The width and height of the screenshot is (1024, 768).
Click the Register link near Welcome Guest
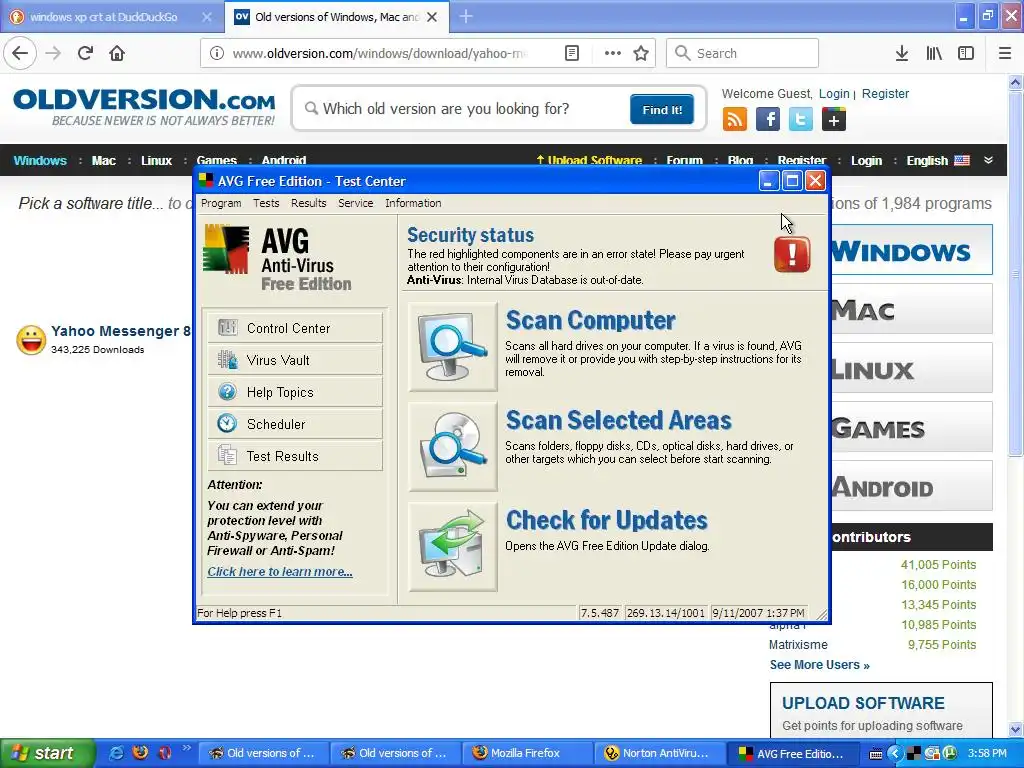tap(885, 93)
